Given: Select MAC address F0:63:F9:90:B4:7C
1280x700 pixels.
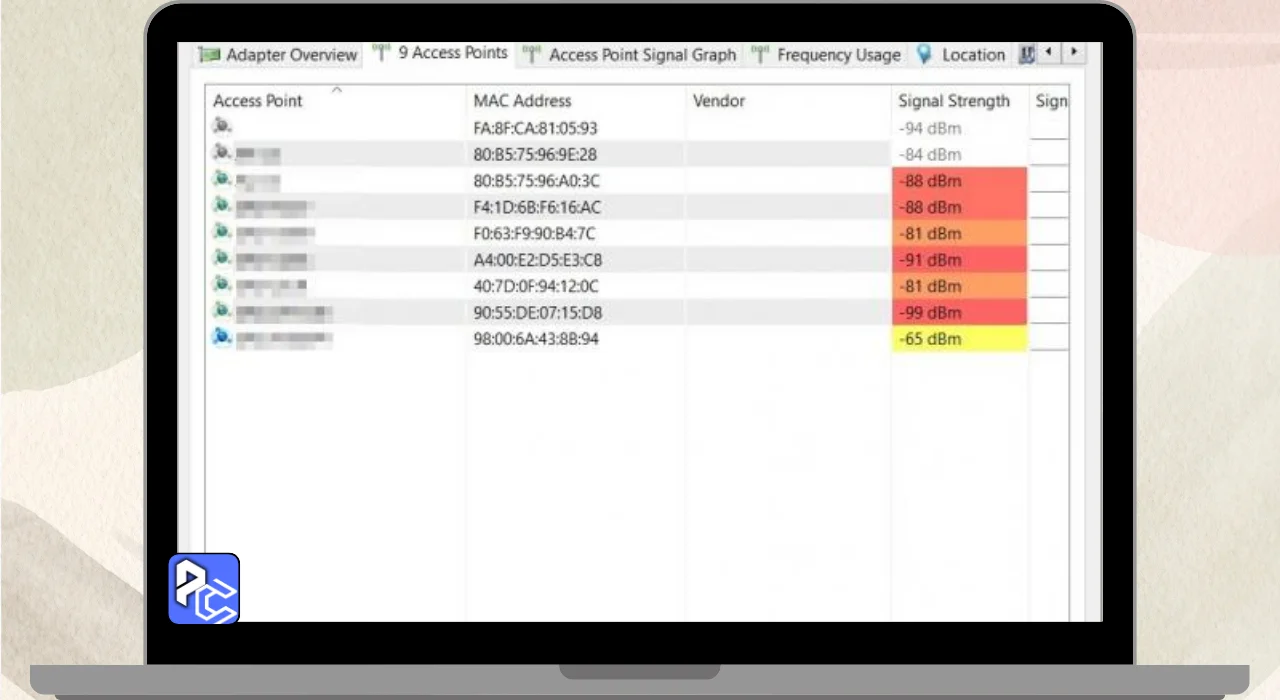Looking at the screenshot, I should tap(535, 234).
